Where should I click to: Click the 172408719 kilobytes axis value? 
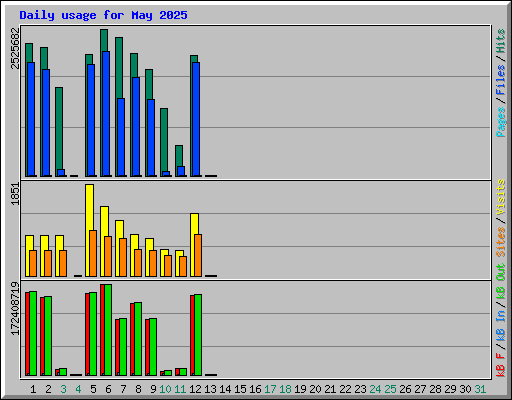coord(15,309)
